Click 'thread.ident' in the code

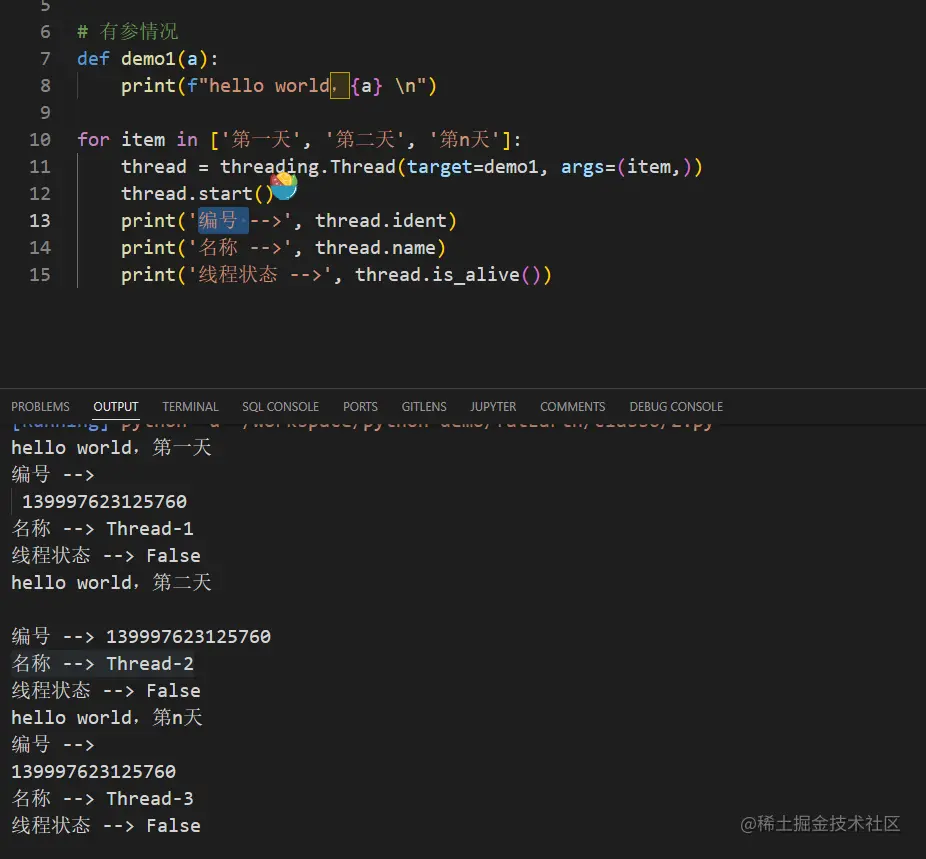tap(381, 221)
